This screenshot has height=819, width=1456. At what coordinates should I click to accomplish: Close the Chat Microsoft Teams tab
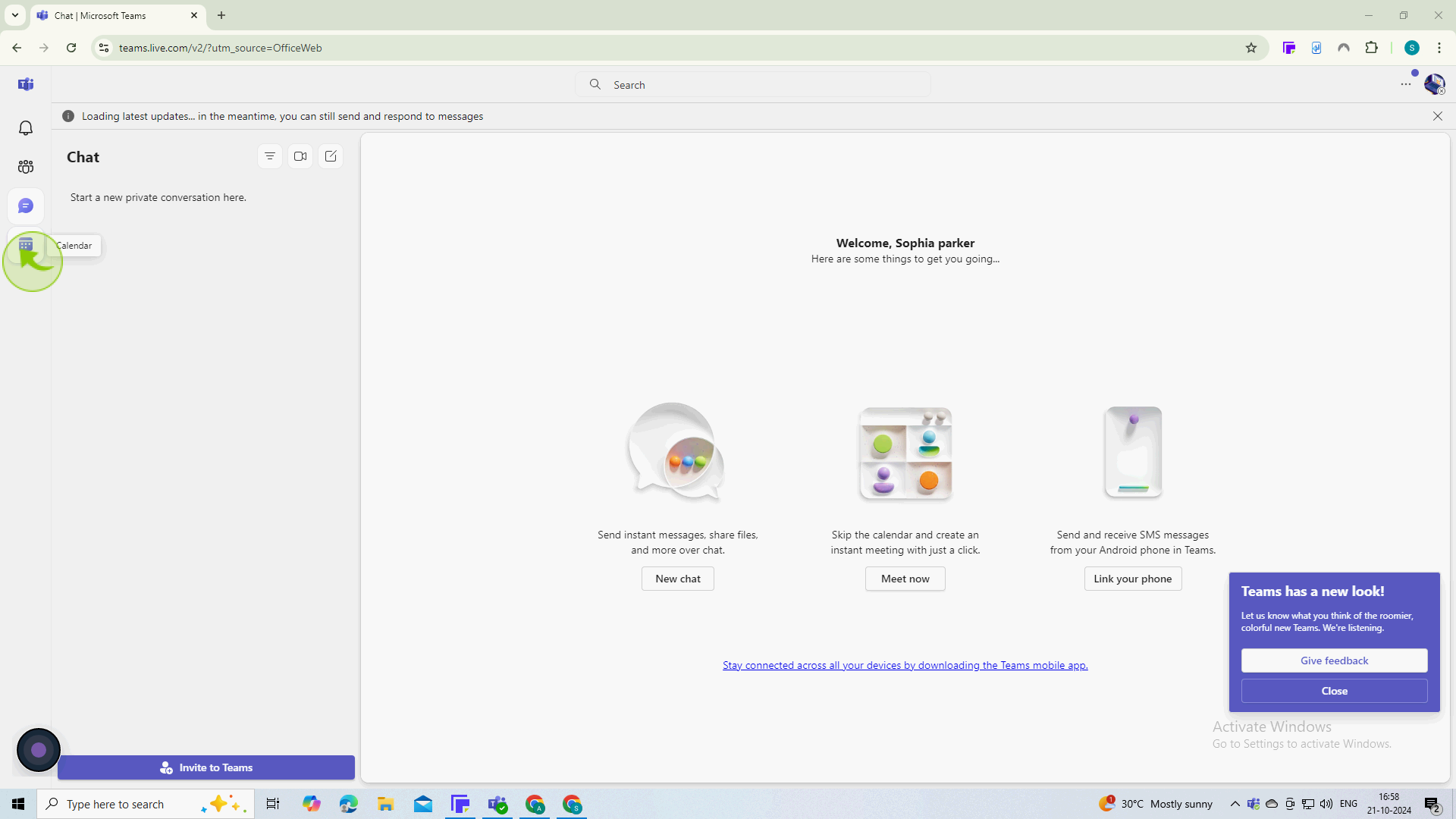(x=194, y=15)
